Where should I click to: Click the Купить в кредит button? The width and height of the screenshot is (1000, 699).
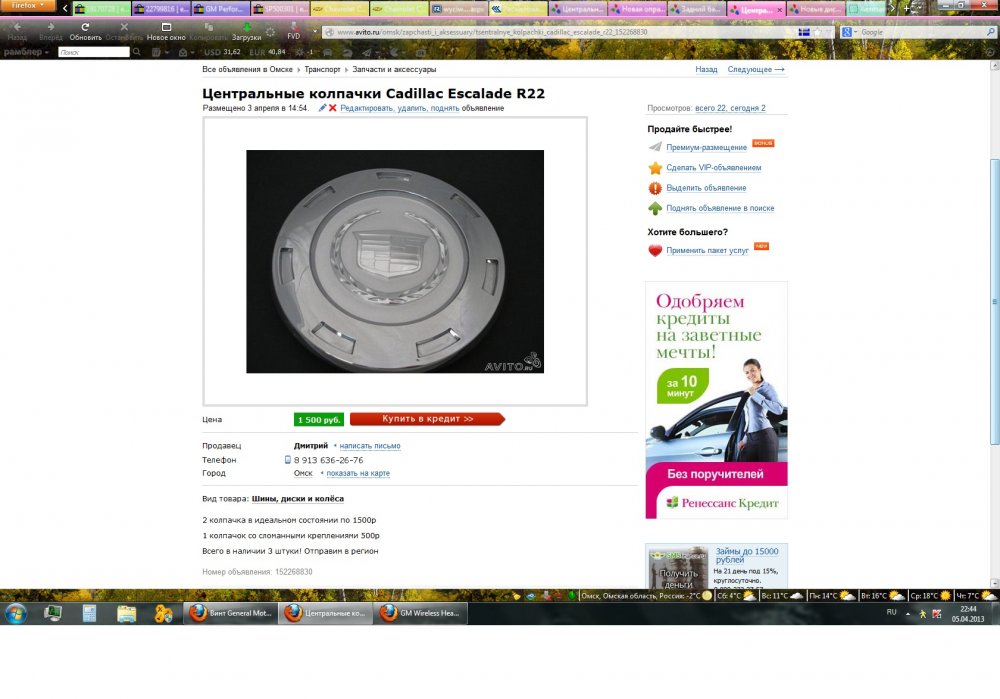(427, 419)
